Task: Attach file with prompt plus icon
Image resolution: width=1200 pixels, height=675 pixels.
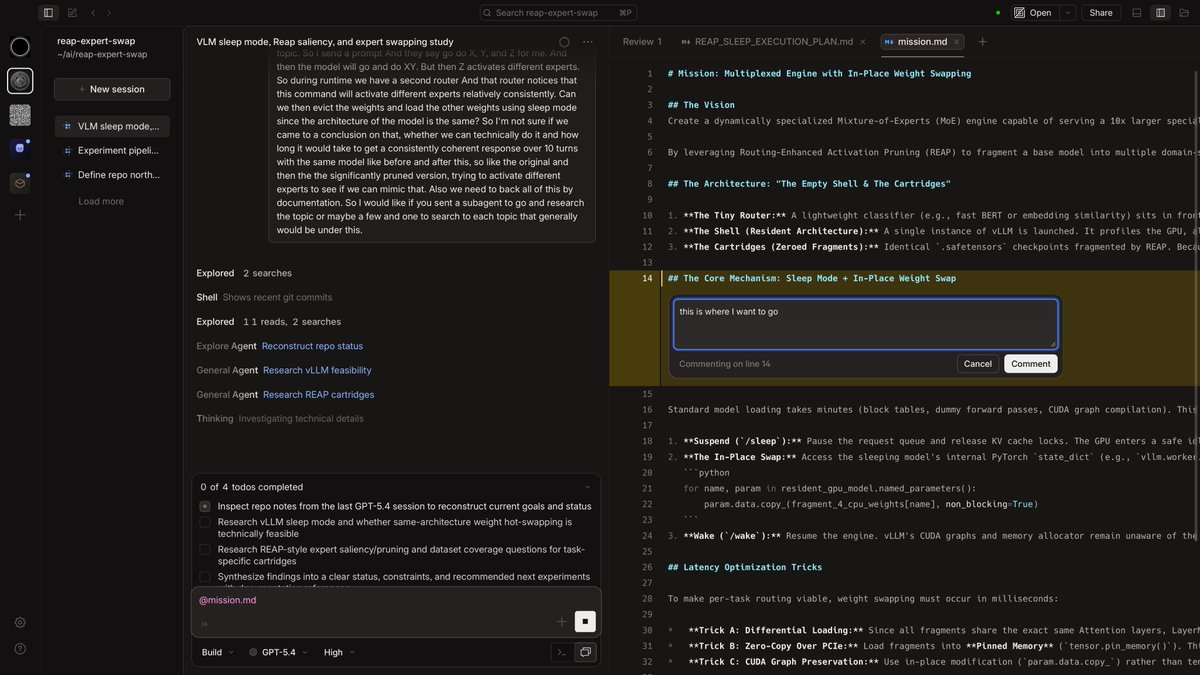Action: coord(562,622)
